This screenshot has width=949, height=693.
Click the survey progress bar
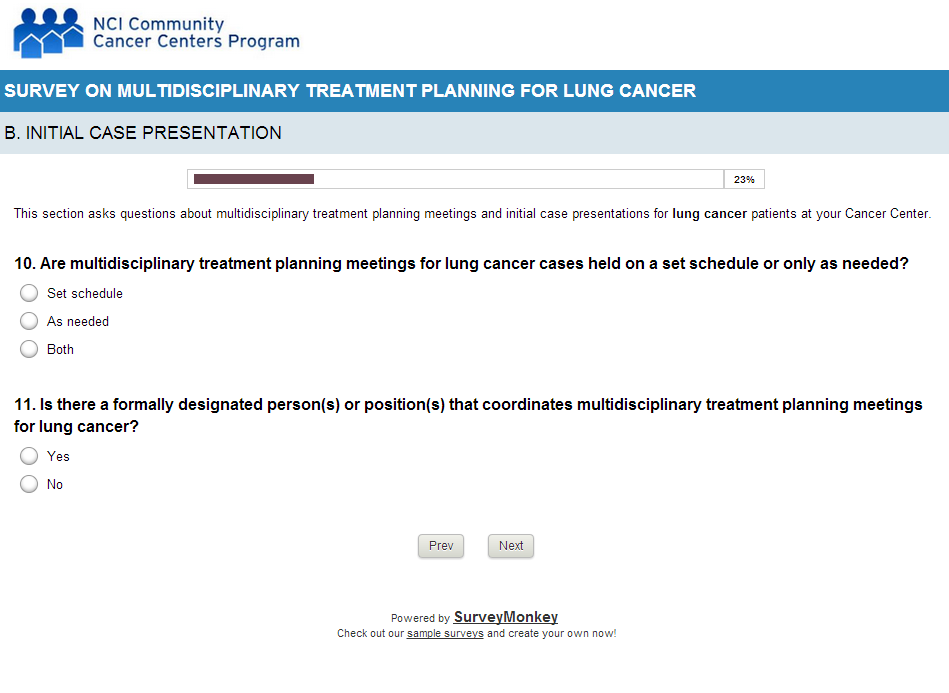pos(455,179)
